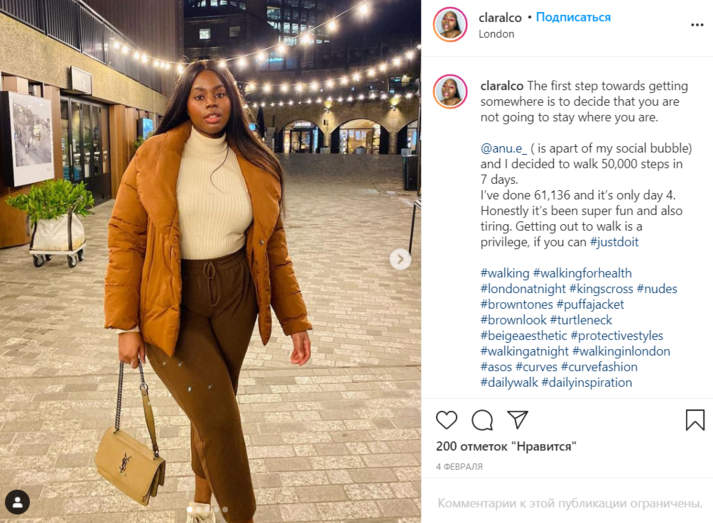713x523 pixels.
Task: Open the #puffajacket hashtag
Action: 590,304
